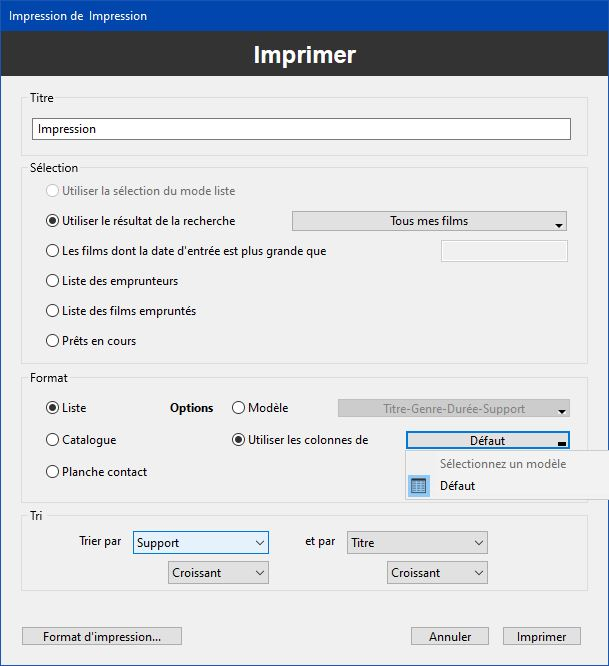Image resolution: width=609 pixels, height=666 pixels.
Task: Expand the 'Trier par' Support dropdown
Action: [201, 542]
